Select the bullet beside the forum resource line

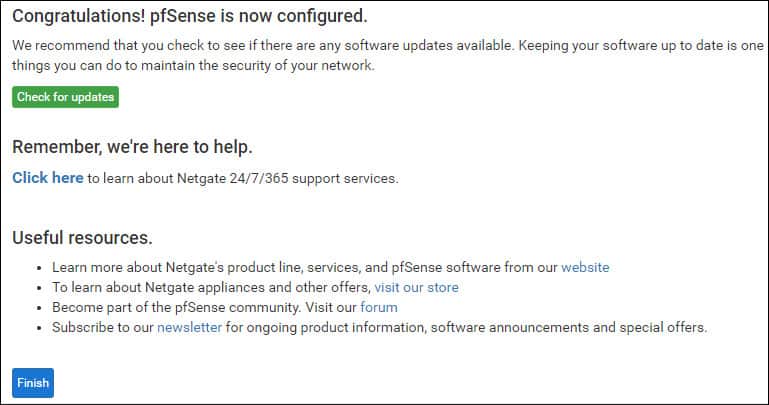39,308
